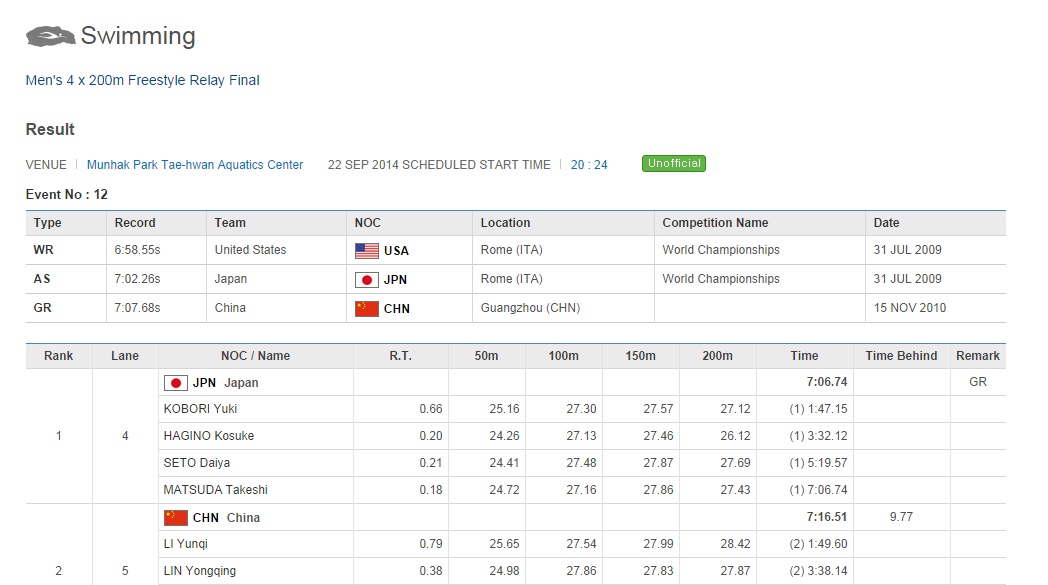The height and width of the screenshot is (585, 1048).
Task: Click the green Unofficial status badge
Action: point(674,164)
